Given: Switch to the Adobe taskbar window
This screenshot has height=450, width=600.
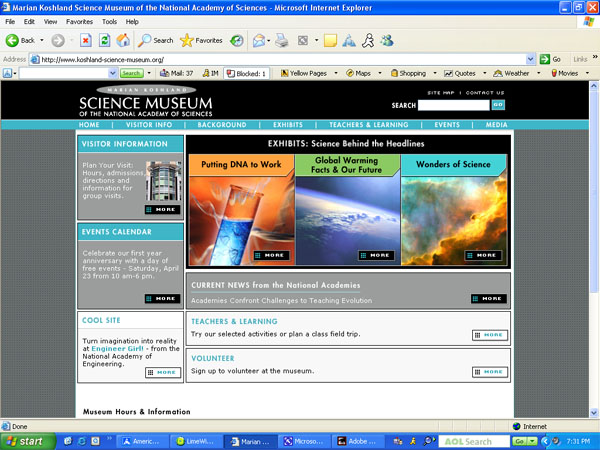Looking at the screenshot, I should click(x=358, y=441).
